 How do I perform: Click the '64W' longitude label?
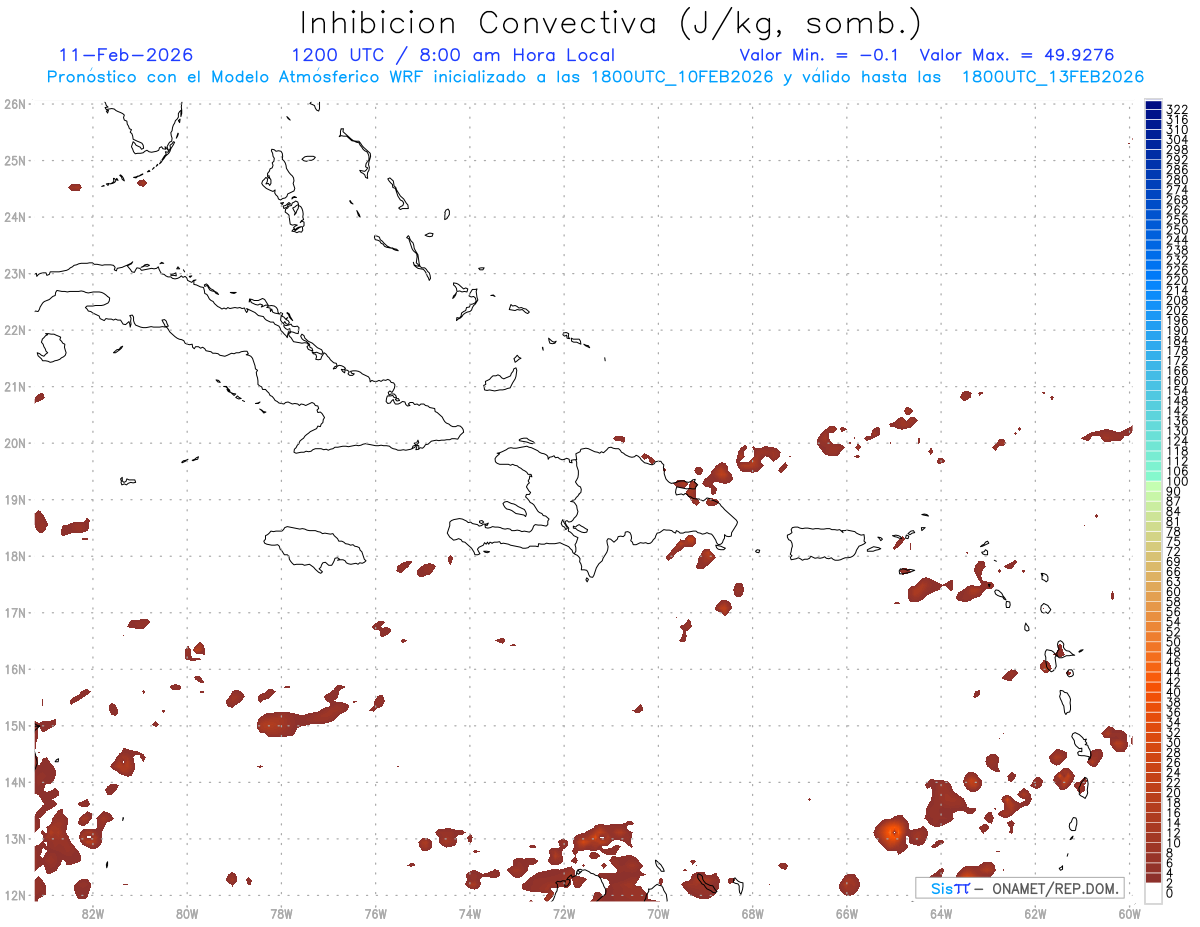941,913
